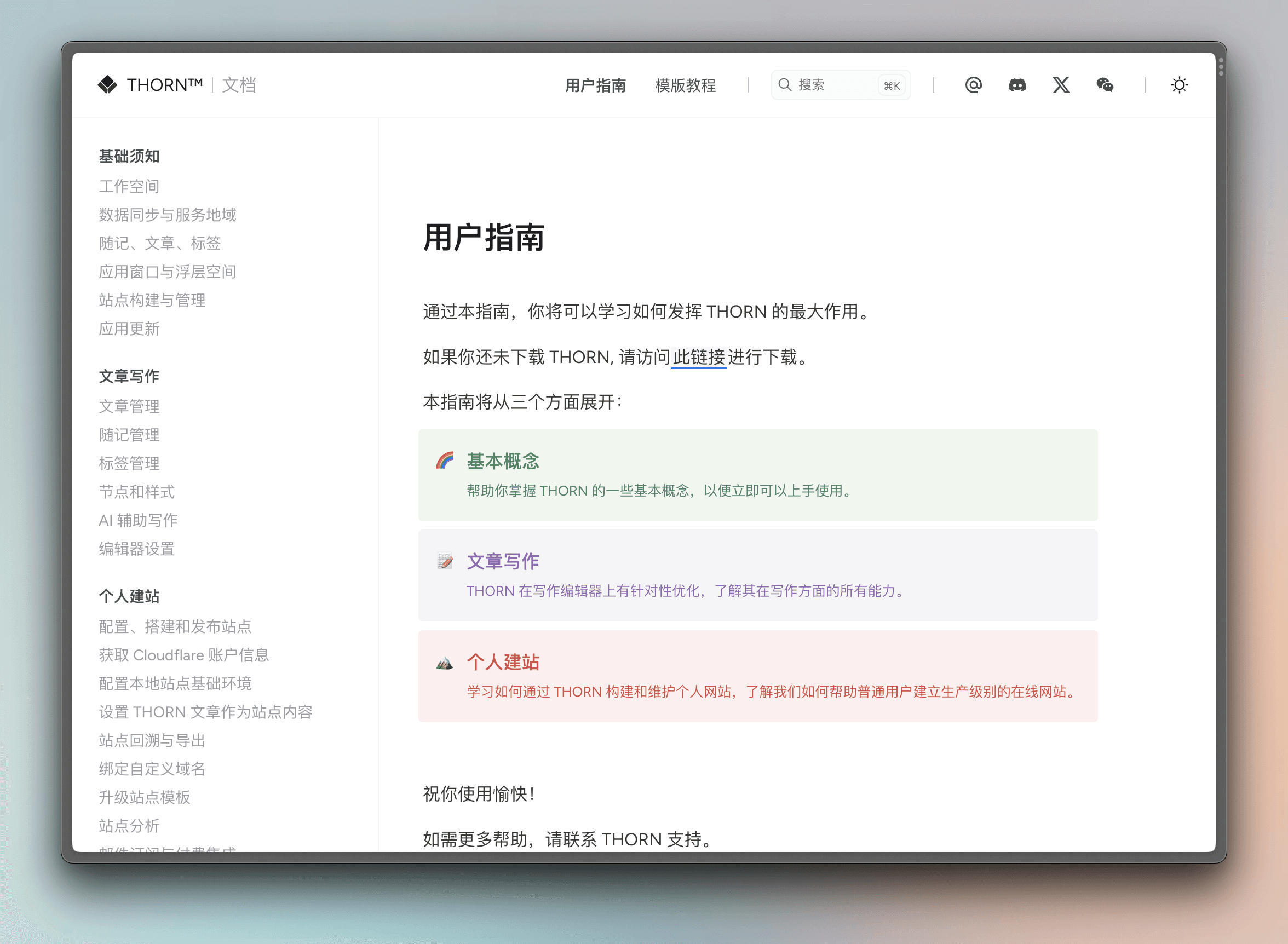This screenshot has width=1288, height=944.
Task: Open 工作空间 in the sidebar
Action: pyautogui.click(x=129, y=186)
